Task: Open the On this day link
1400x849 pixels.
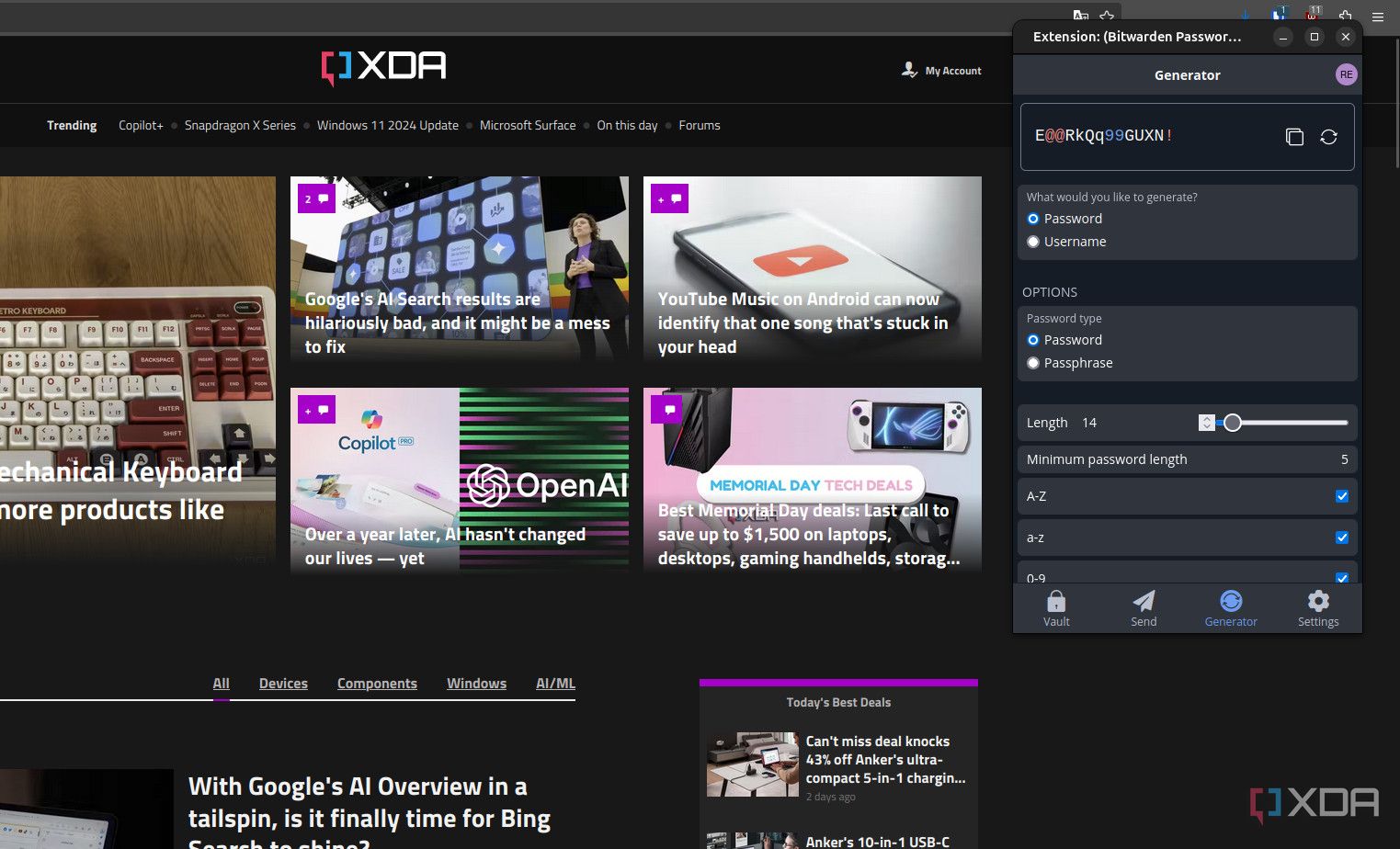Action: pos(627,125)
